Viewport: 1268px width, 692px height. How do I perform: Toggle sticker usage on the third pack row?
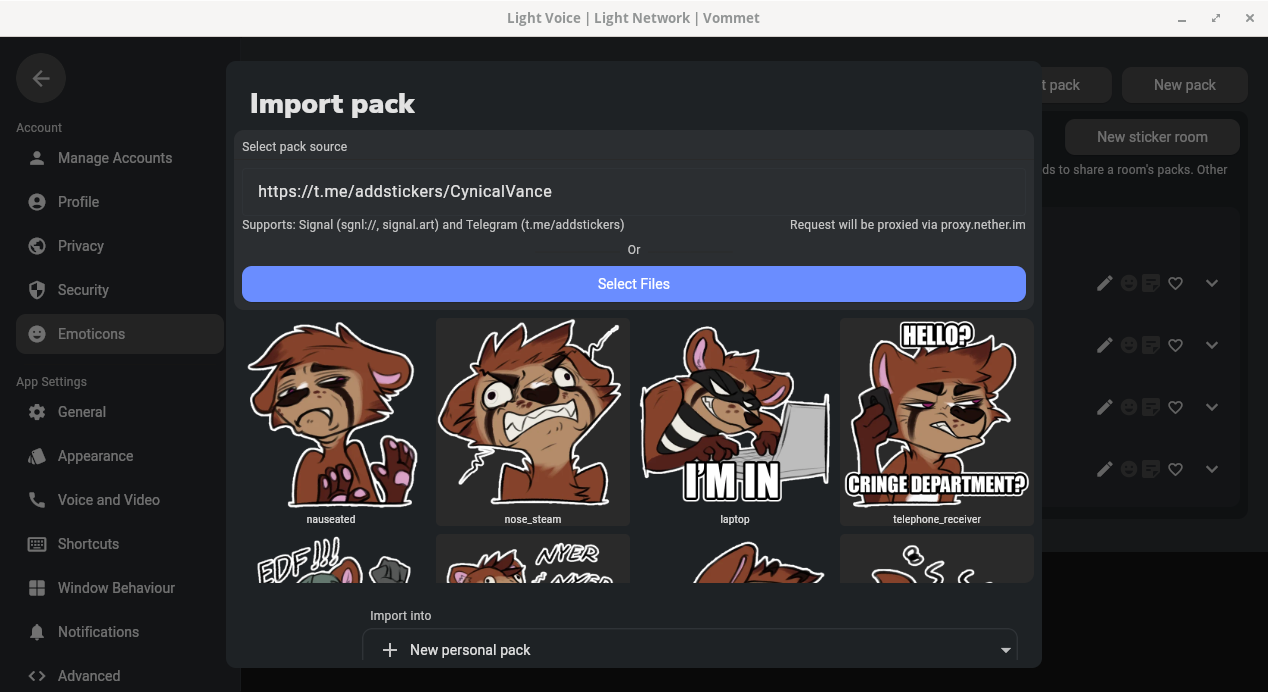(x=1151, y=407)
